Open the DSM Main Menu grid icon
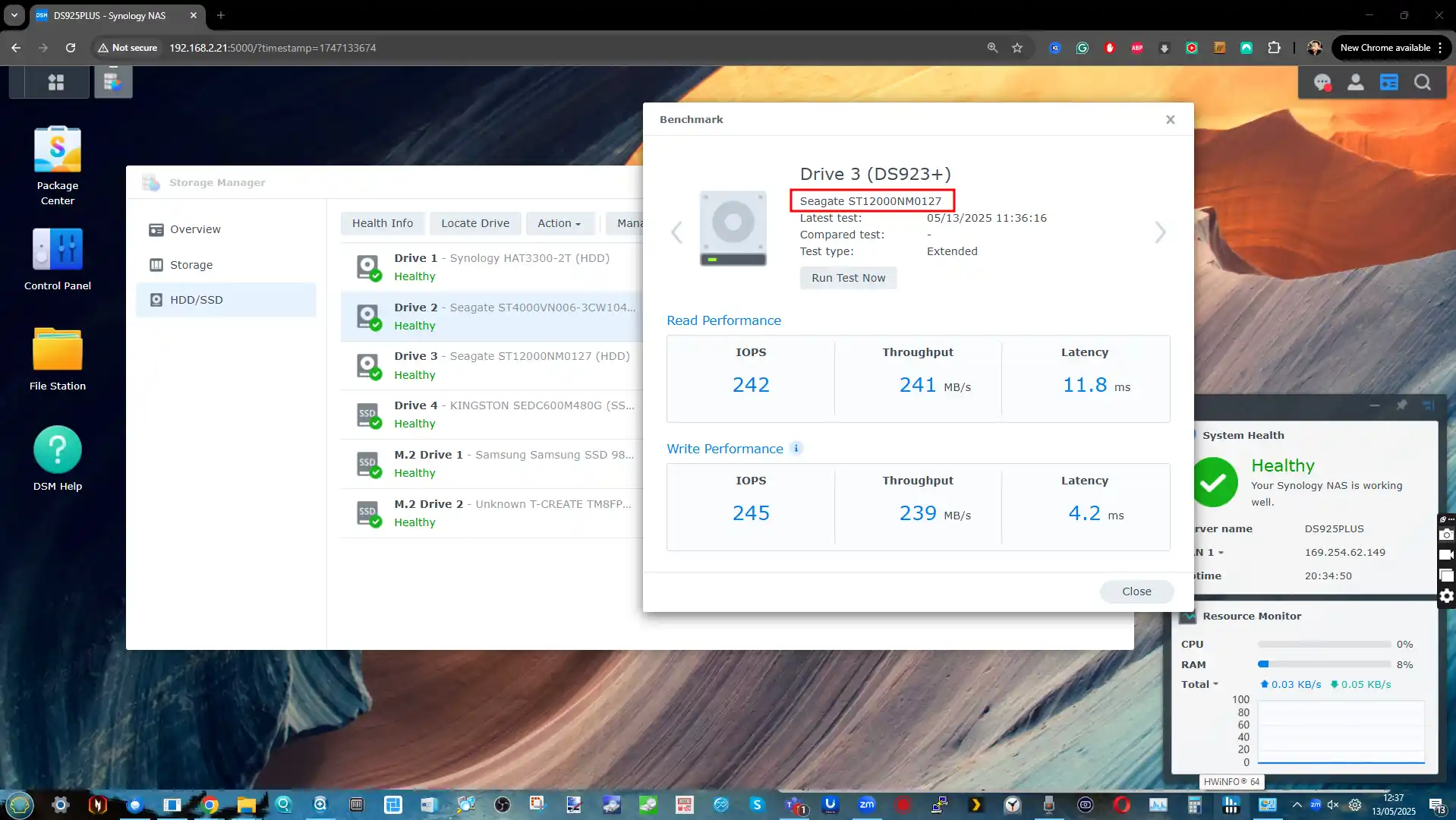The height and width of the screenshot is (820, 1456). (56, 82)
